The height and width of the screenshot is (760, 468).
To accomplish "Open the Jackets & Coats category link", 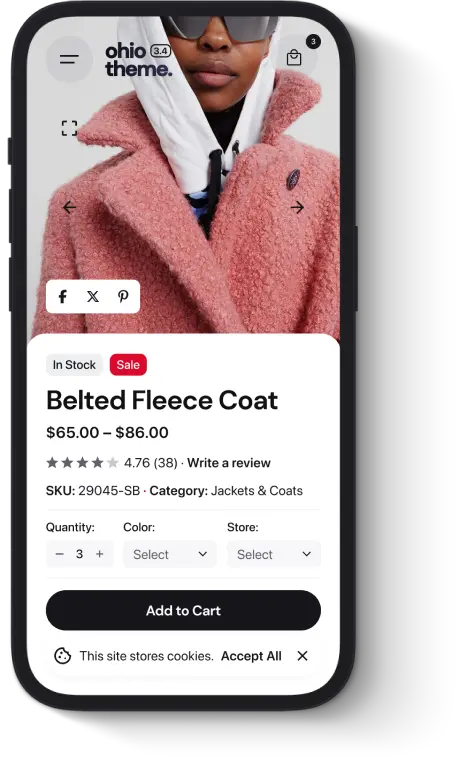I will (x=257, y=491).
